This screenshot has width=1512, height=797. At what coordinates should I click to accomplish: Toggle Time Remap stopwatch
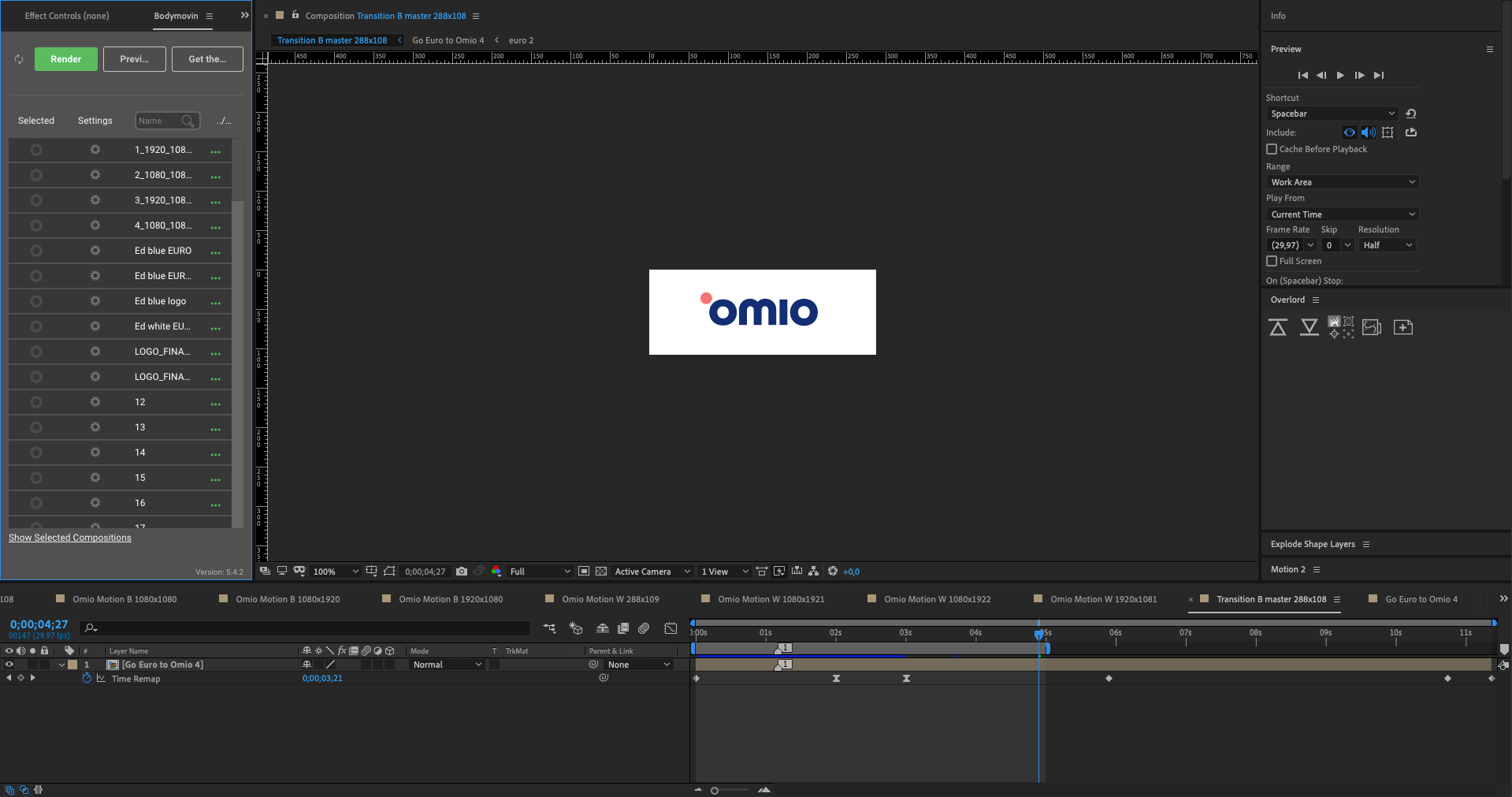tap(87, 678)
